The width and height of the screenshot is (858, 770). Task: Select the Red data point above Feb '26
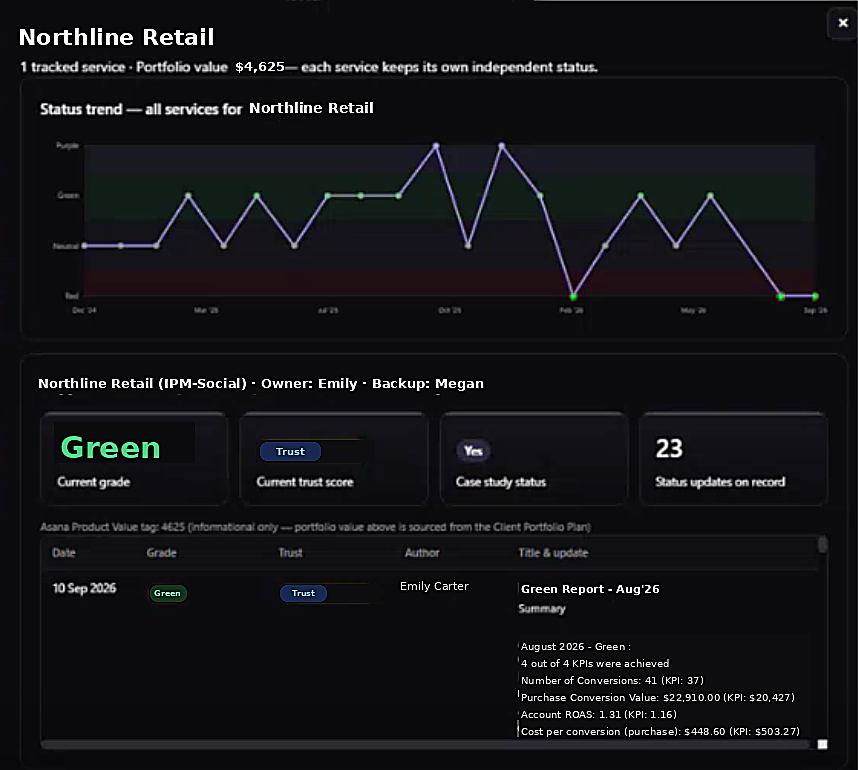coord(573,296)
